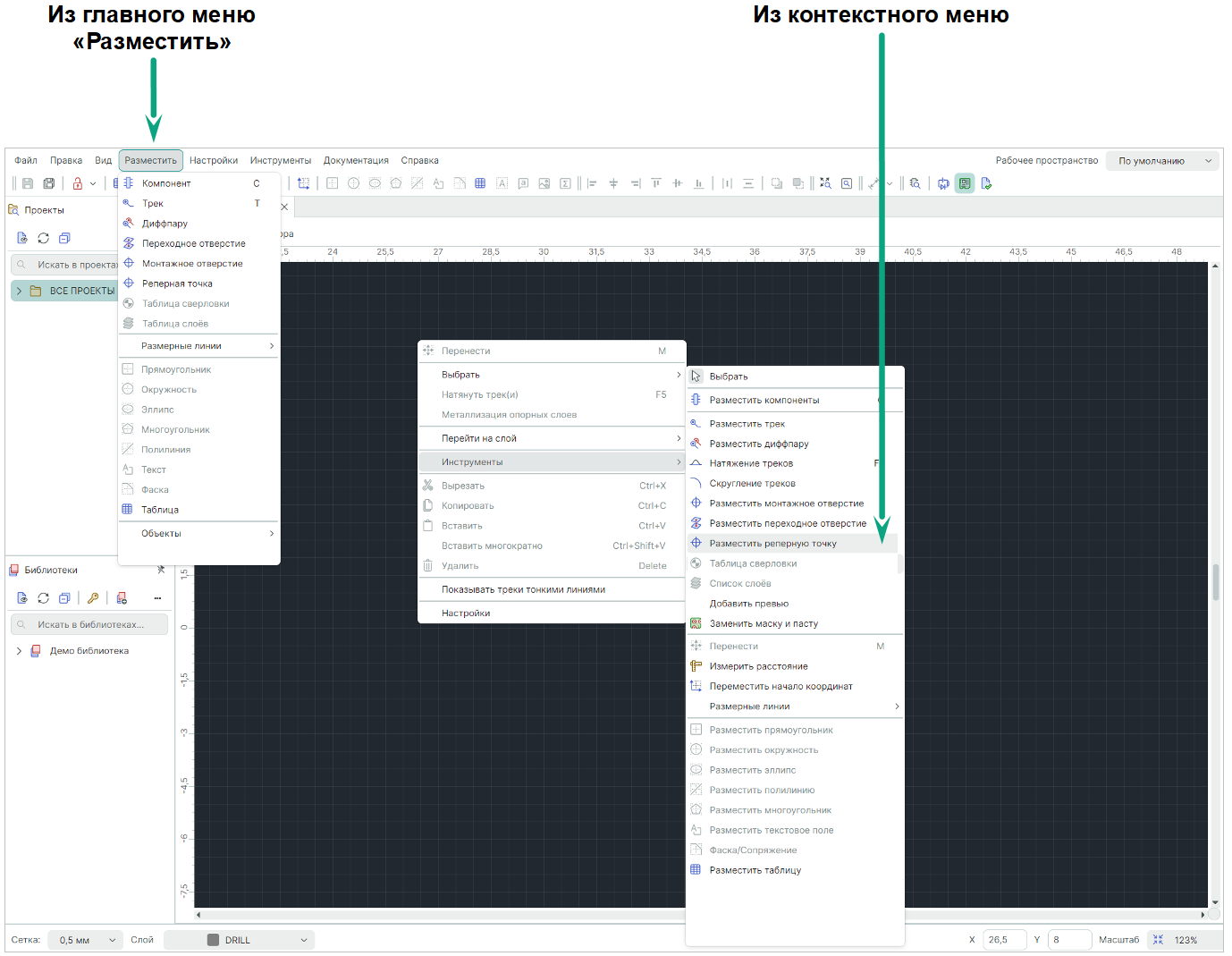The width and height of the screenshot is (1232, 956).
Task: Click the document with checkmark toolbar icon
Action: pos(986,183)
